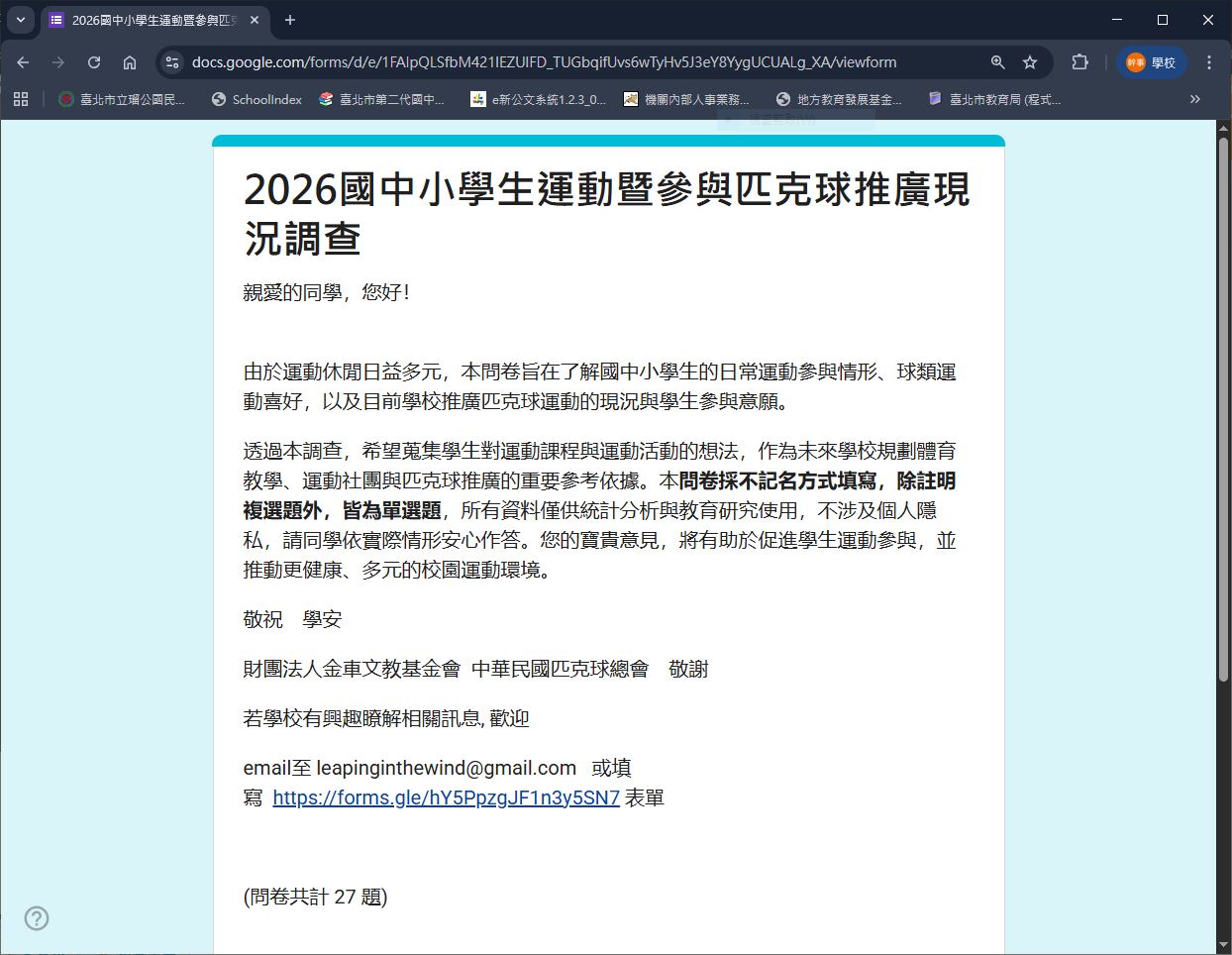Go forward to next page

pyautogui.click(x=58, y=62)
